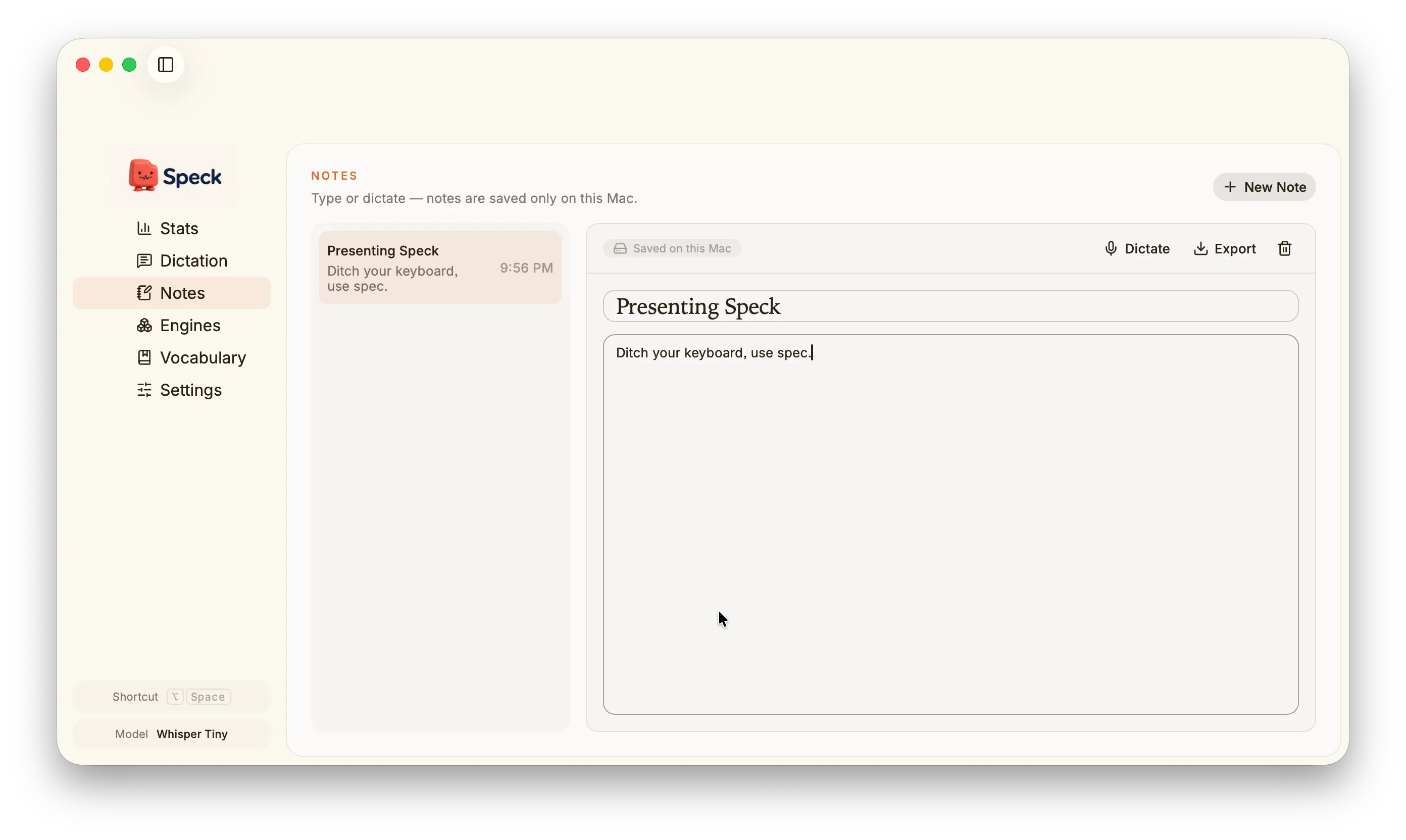Click the NOTES heading label

[334, 176]
